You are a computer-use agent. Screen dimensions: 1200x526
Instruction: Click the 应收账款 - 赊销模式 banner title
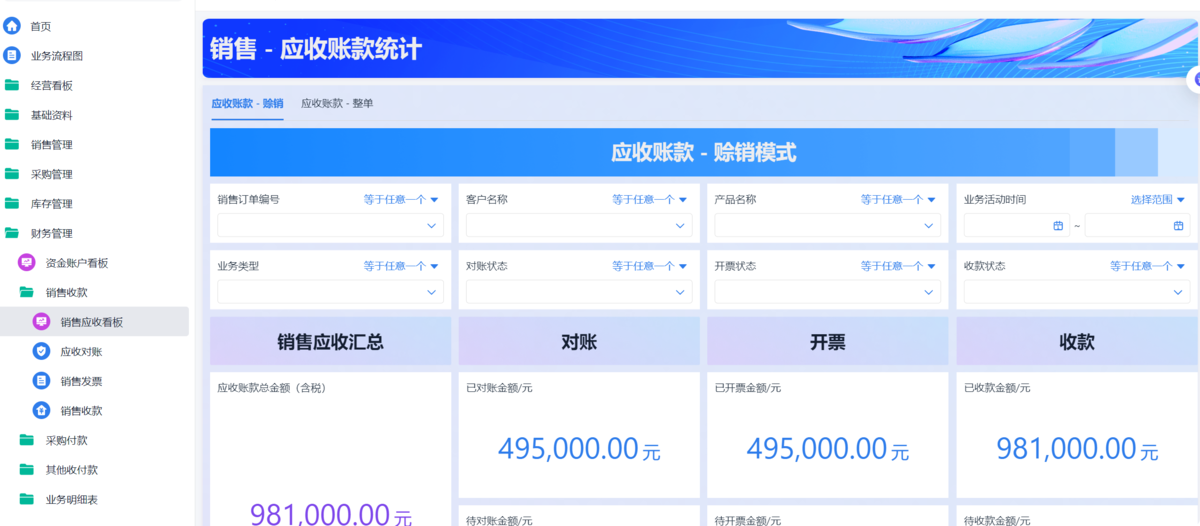coord(704,153)
